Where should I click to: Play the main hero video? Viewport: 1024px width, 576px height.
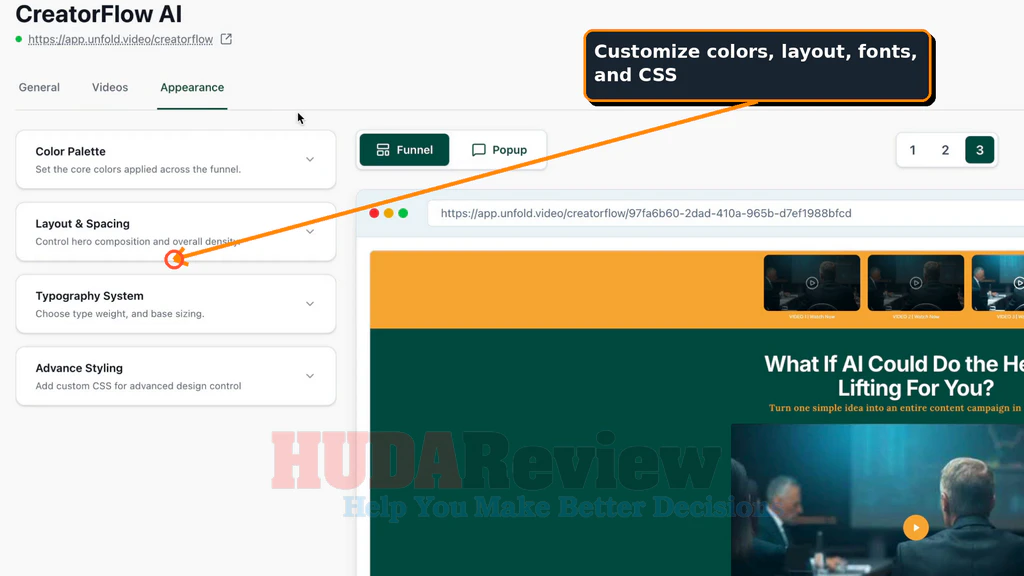[x=916, y=528]
